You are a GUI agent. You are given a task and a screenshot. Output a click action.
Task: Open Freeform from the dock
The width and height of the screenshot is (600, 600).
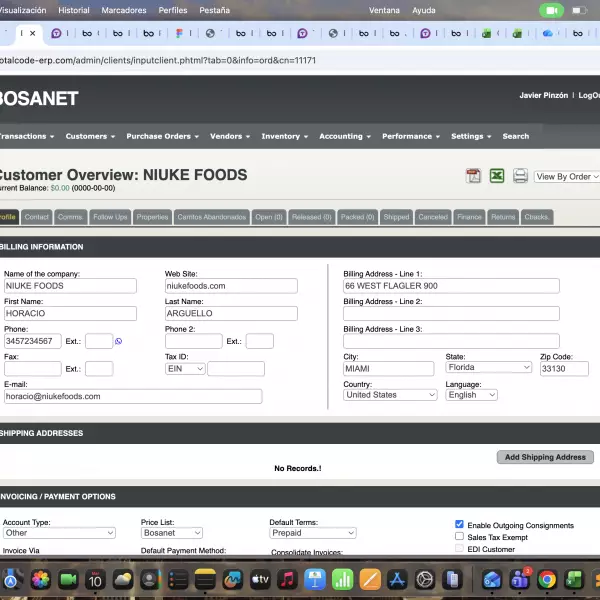(233, 580)
